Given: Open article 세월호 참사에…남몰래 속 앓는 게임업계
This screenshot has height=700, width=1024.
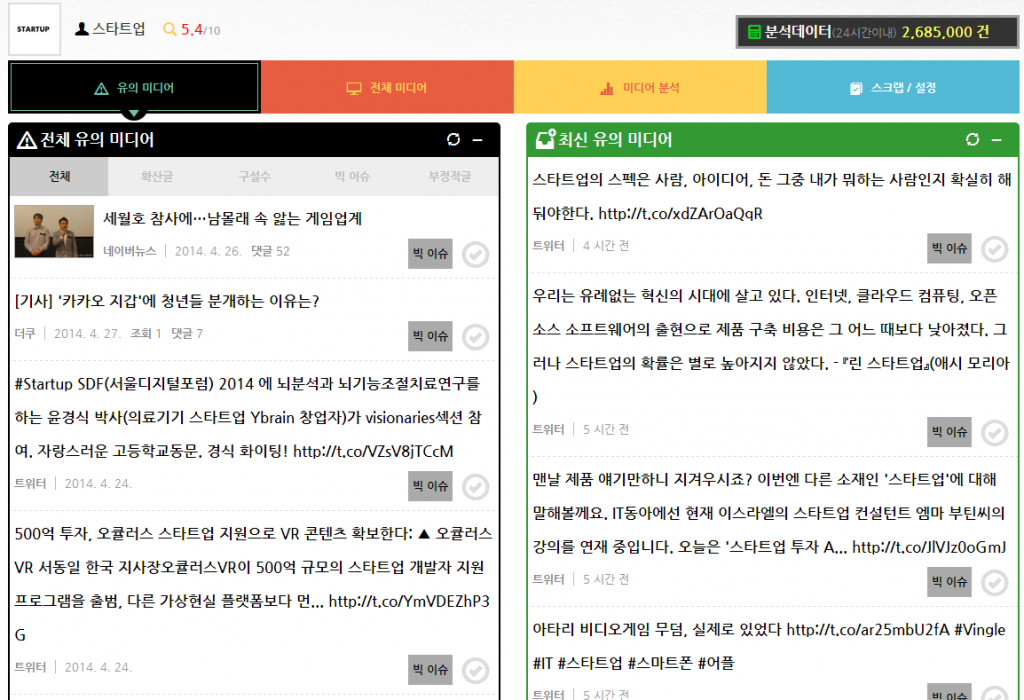Looking at the screenshot, I should pyautogui.click(x=232, y=219).
